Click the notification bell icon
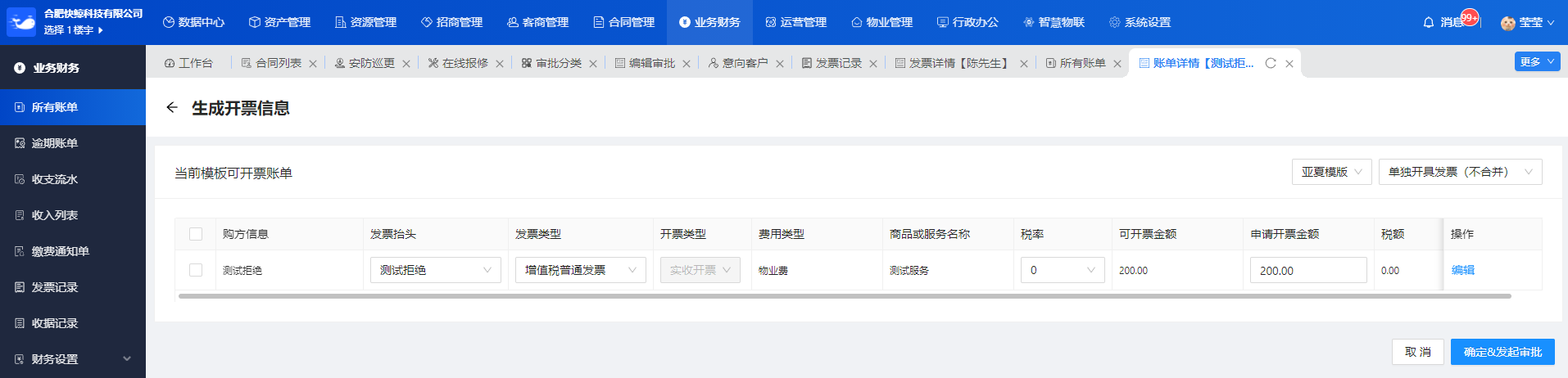 click(x=1429, y=22)
